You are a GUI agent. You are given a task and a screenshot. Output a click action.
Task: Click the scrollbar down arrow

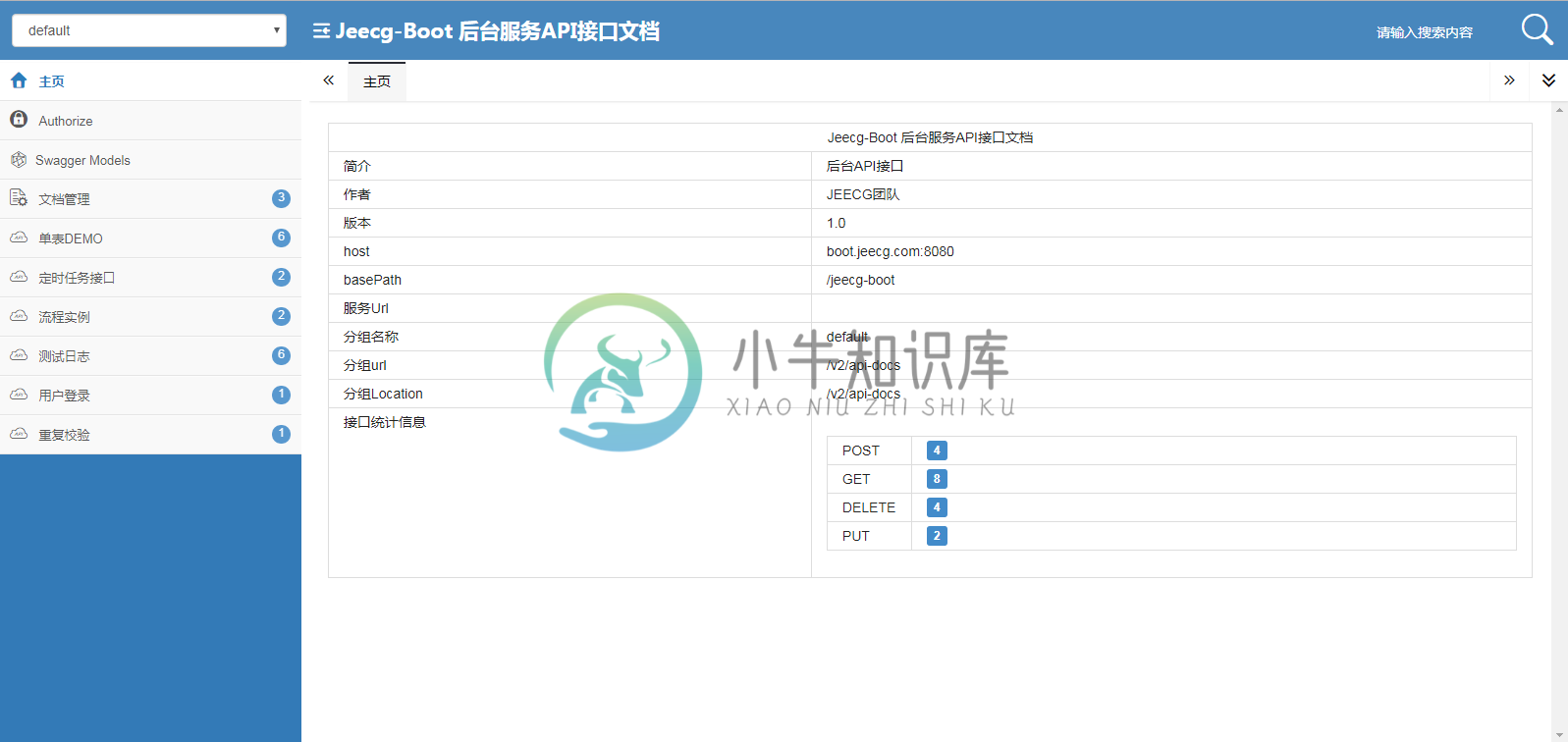pos(1560,734)
